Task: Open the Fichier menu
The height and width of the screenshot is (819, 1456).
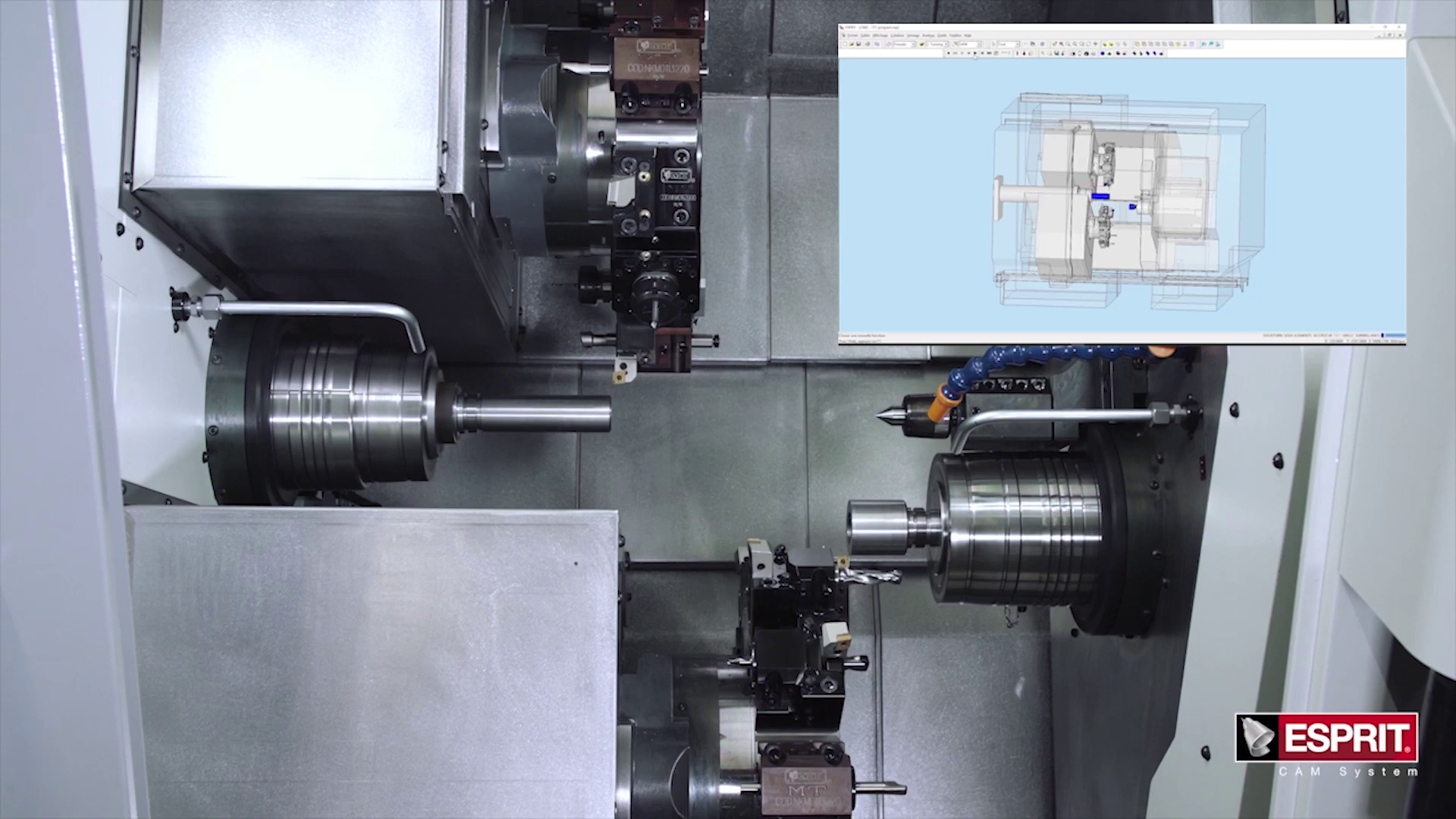Action: pos(852,36)
